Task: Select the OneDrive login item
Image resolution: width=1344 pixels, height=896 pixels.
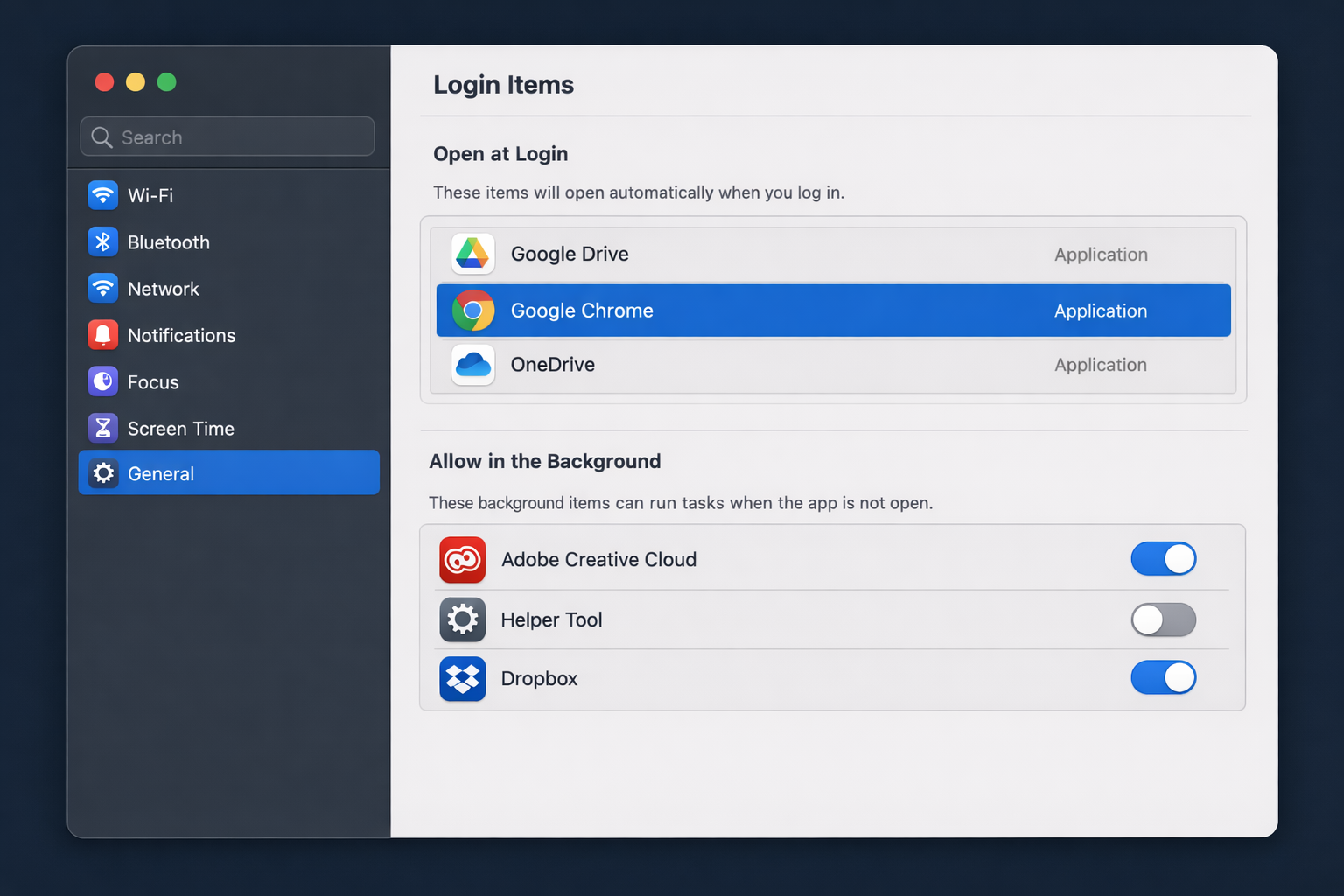Action: [833, 365]
